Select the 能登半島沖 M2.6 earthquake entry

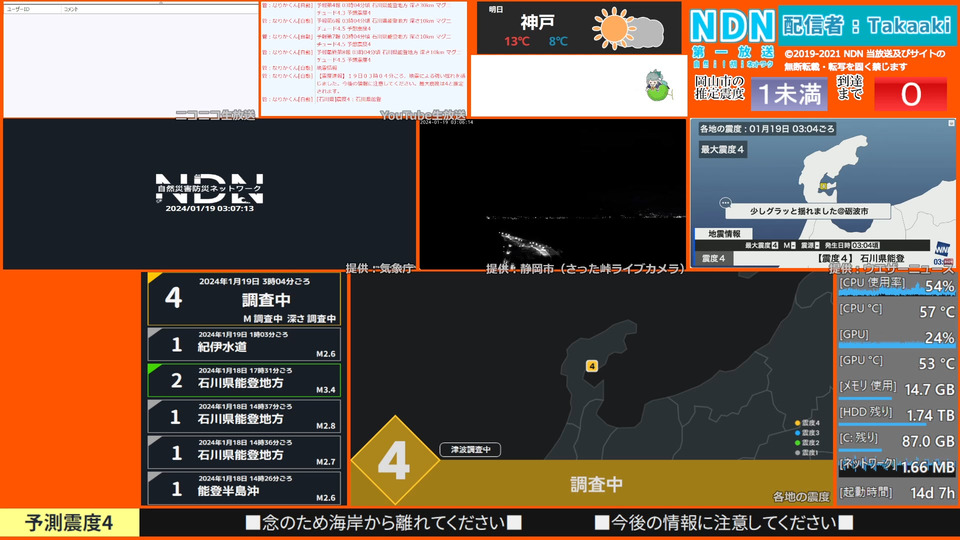244,488
